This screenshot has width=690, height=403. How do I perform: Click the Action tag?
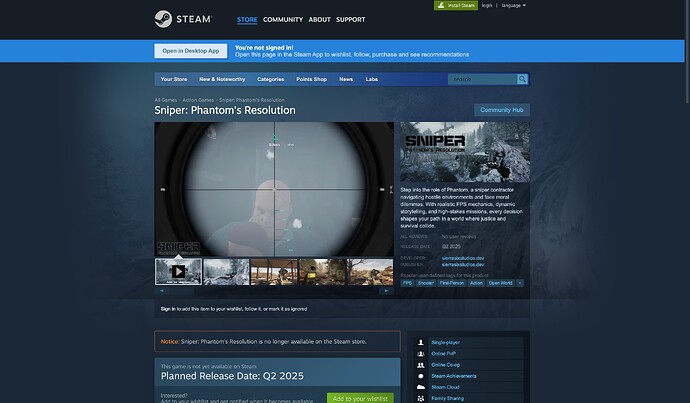point(476,283)
